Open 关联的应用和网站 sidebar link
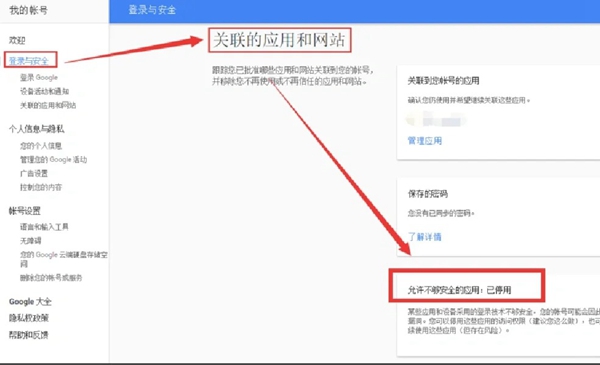 pos(48,105)
